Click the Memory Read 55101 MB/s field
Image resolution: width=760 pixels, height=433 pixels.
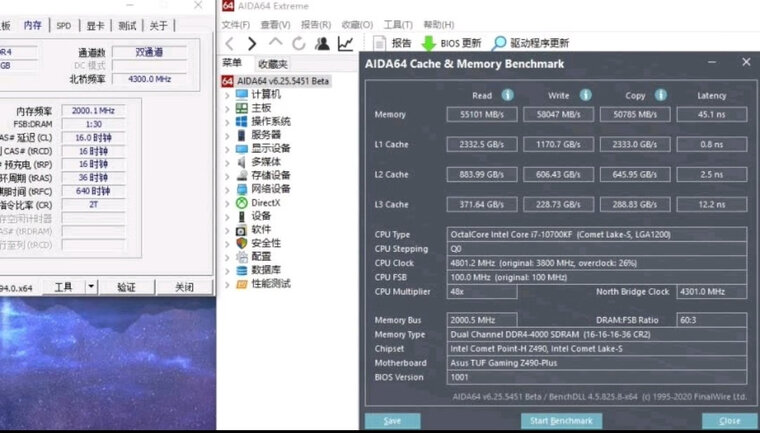point(482,114)
